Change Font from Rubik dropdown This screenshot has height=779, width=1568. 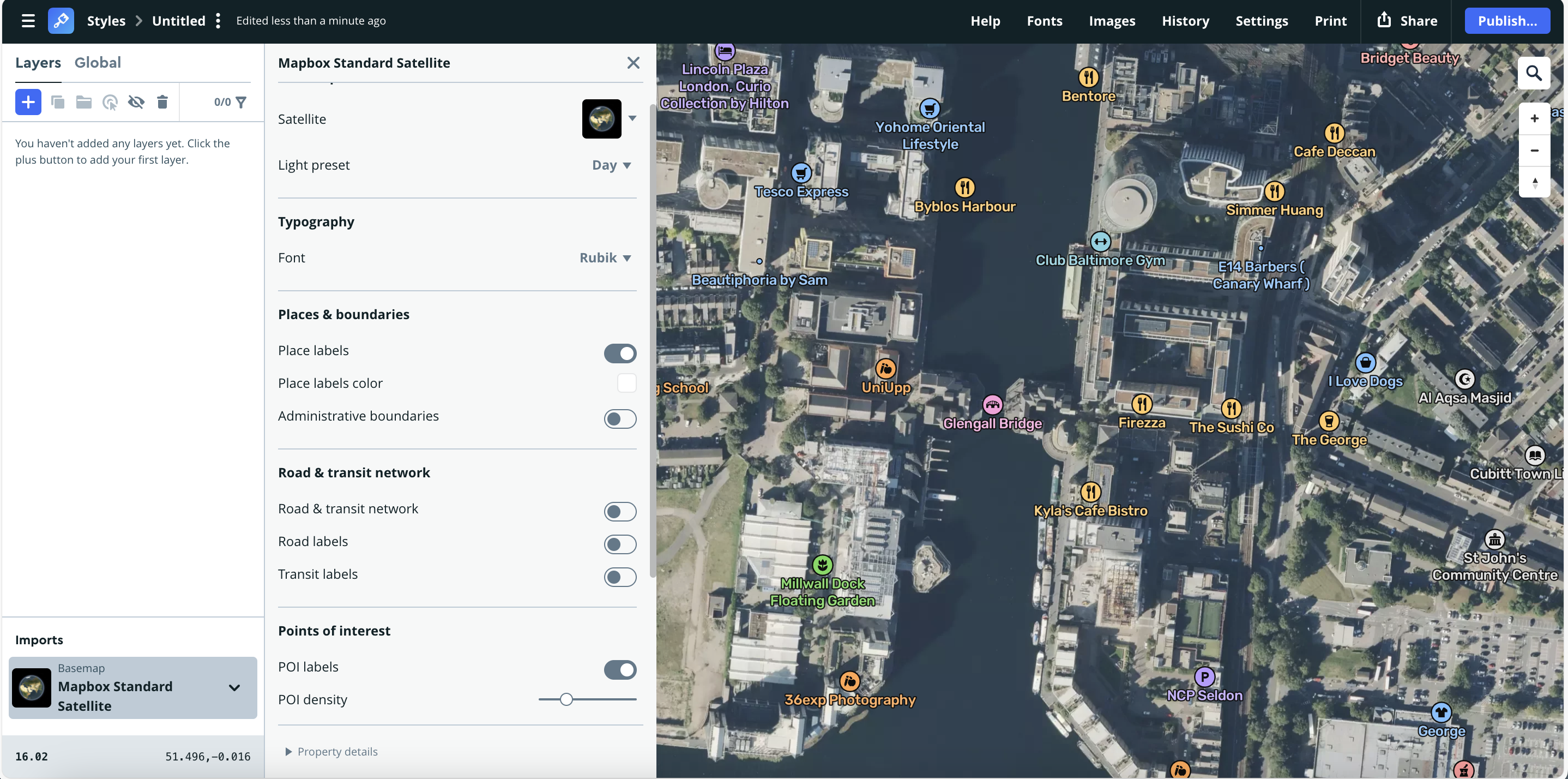(605, 257)
